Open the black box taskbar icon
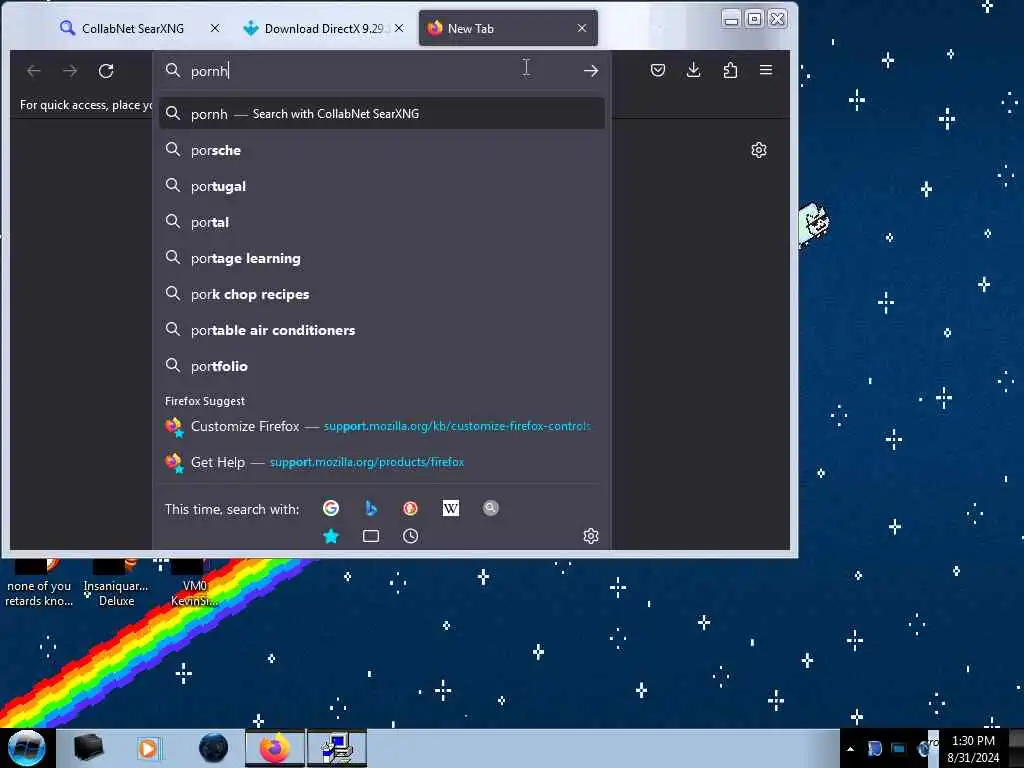The width and height of the screenshot is (1024, 768). 88,748
